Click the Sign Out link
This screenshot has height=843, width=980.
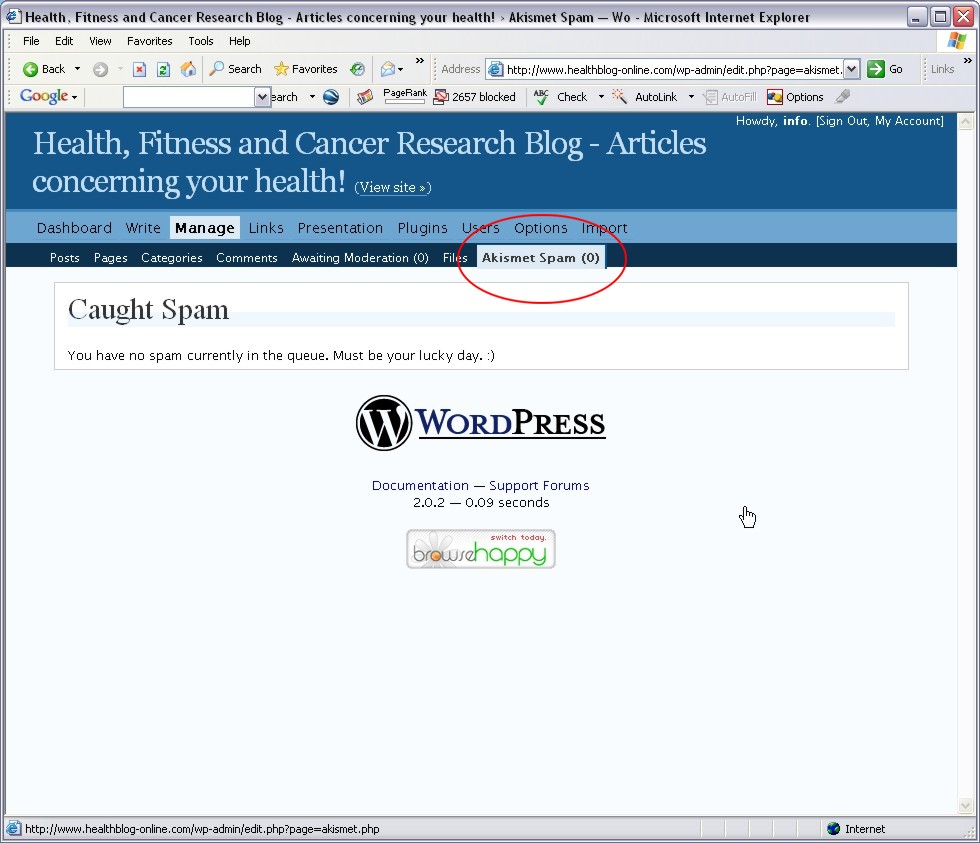(842, 121)
